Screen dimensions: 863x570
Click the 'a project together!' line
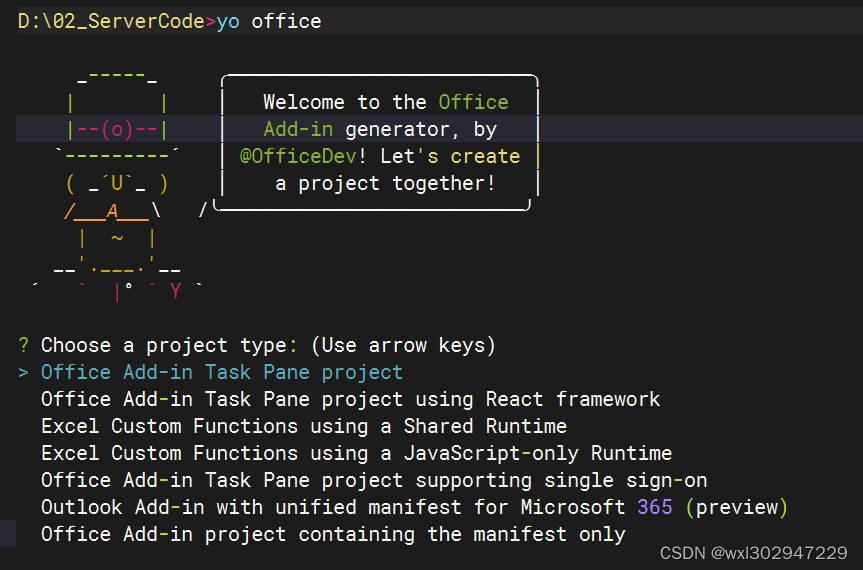(385, 183)
